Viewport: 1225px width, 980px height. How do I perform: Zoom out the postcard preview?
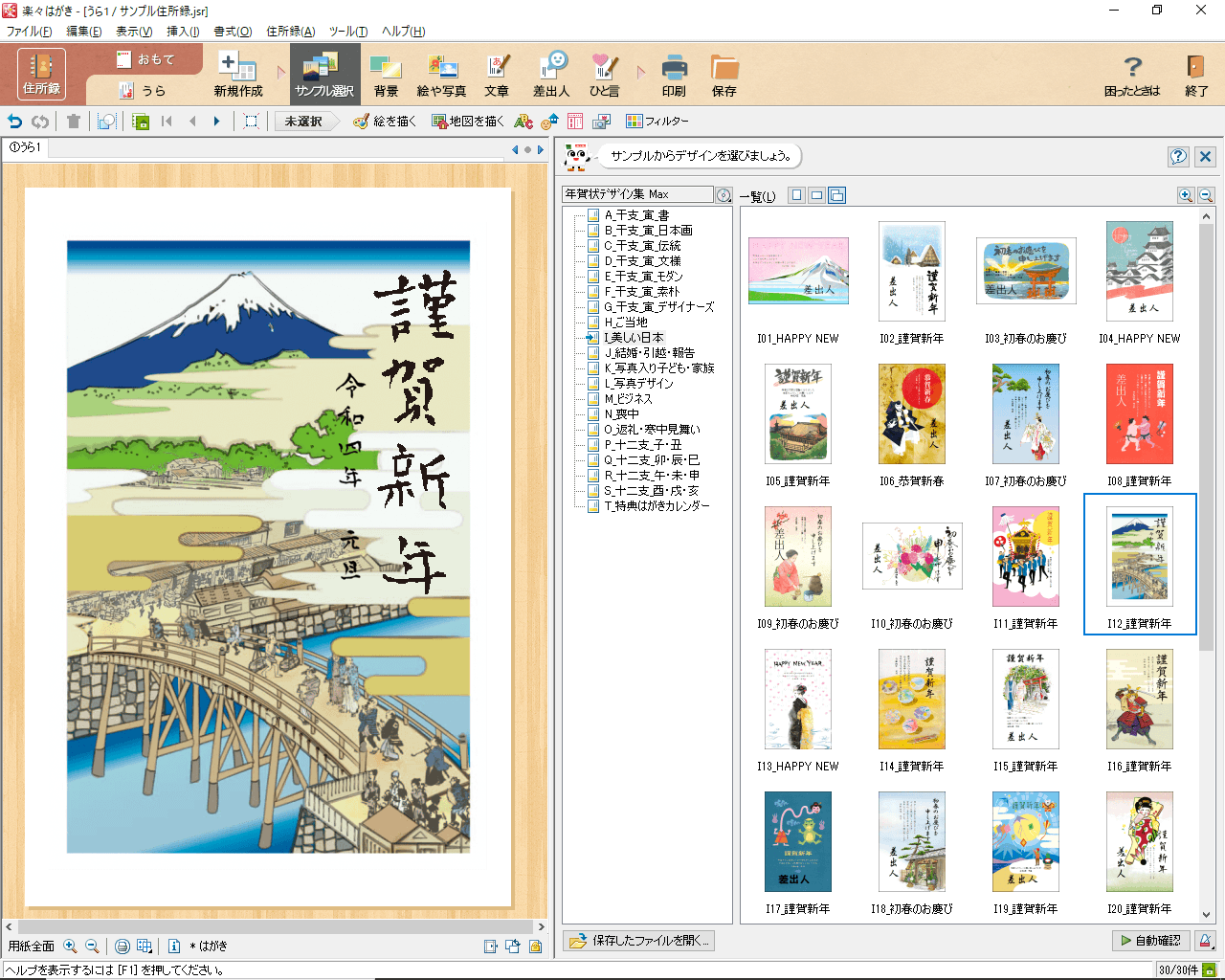point(92,947)
